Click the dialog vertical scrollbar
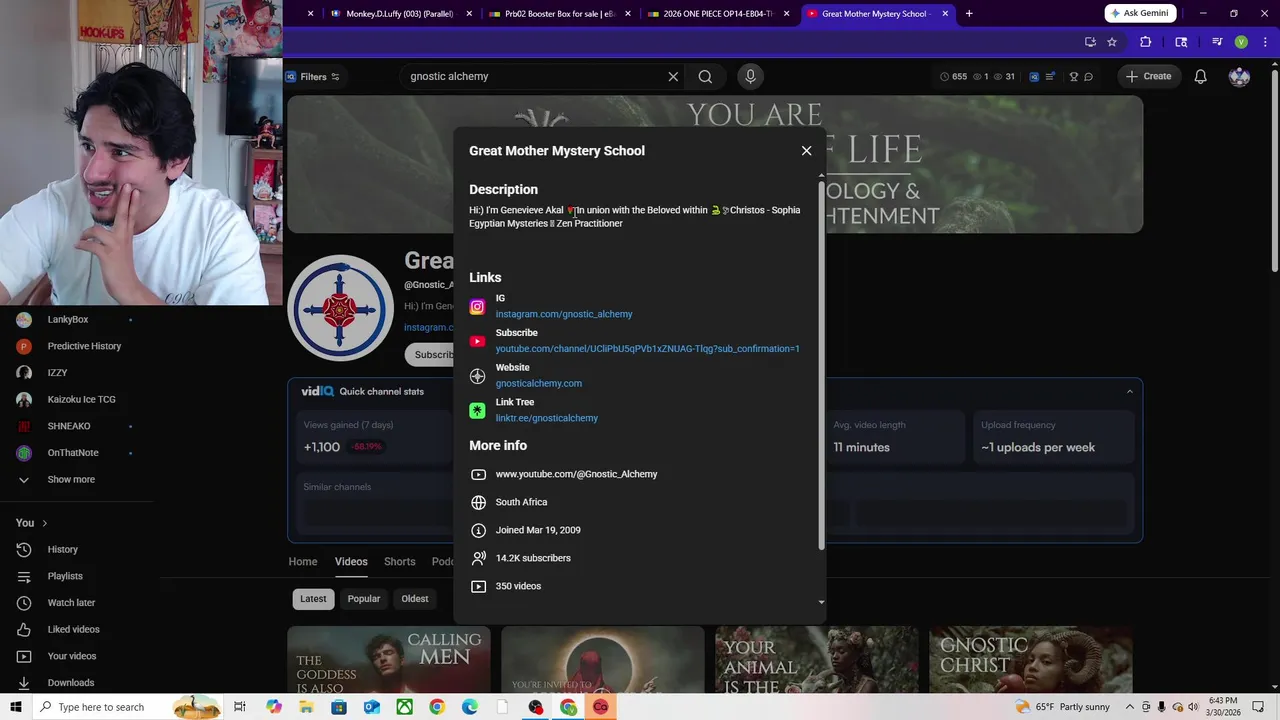 [x=822, y=365]
